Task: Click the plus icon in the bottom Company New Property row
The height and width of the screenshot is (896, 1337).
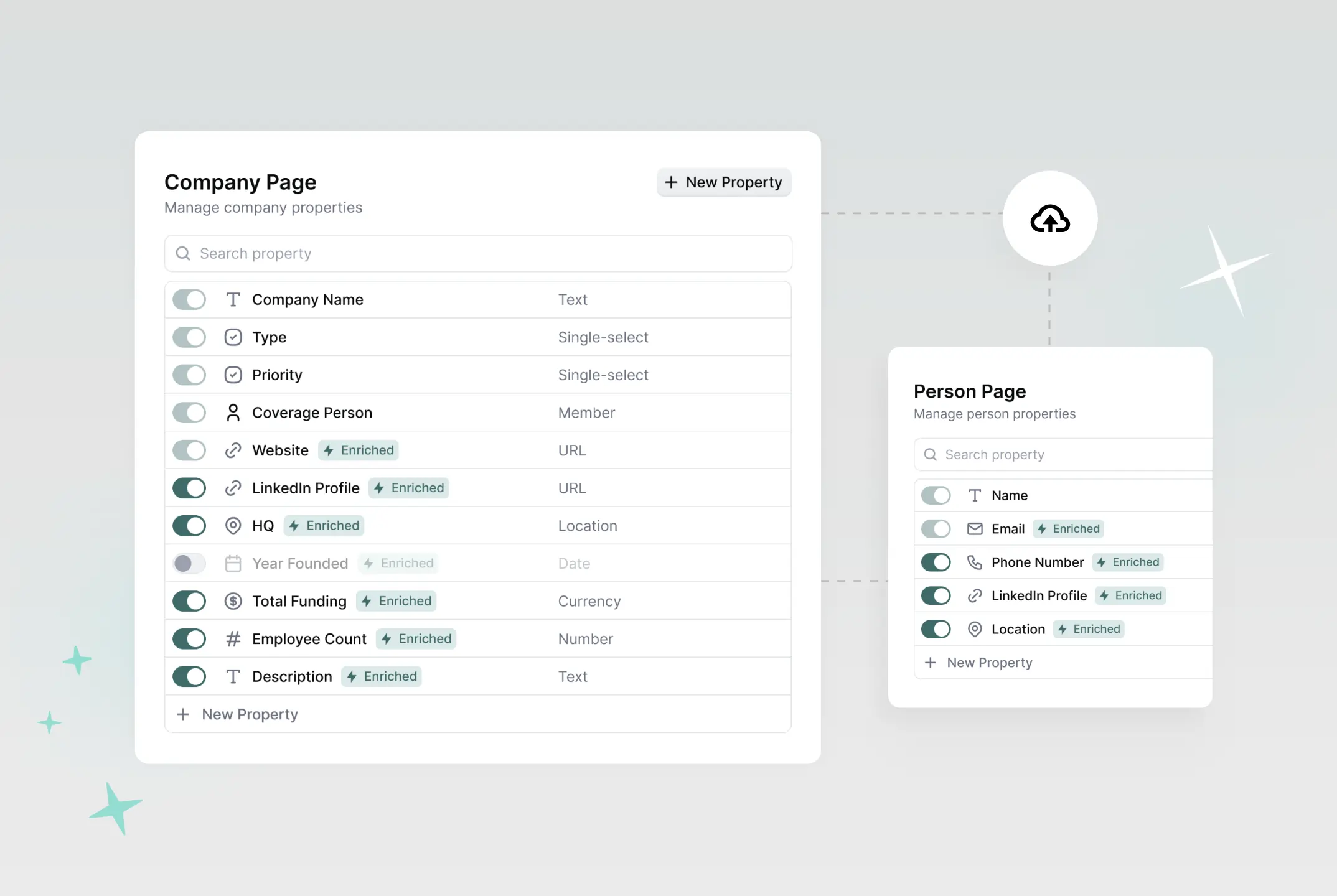Action: pyautogui.click(x=183, y=714)
